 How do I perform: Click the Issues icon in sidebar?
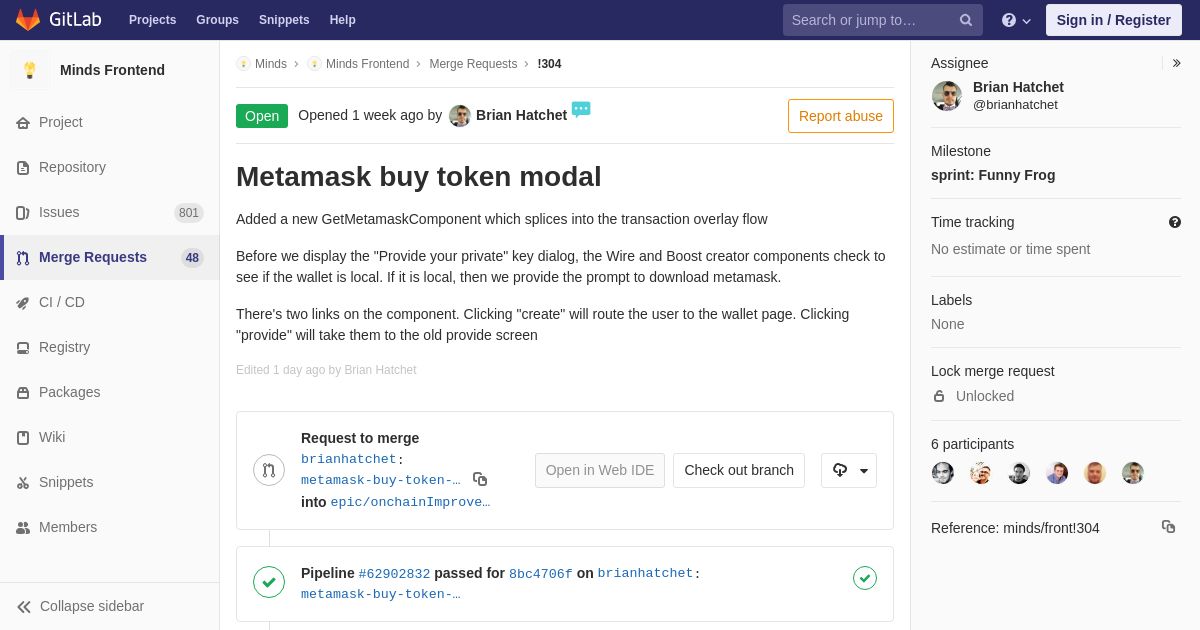point(23,213)
